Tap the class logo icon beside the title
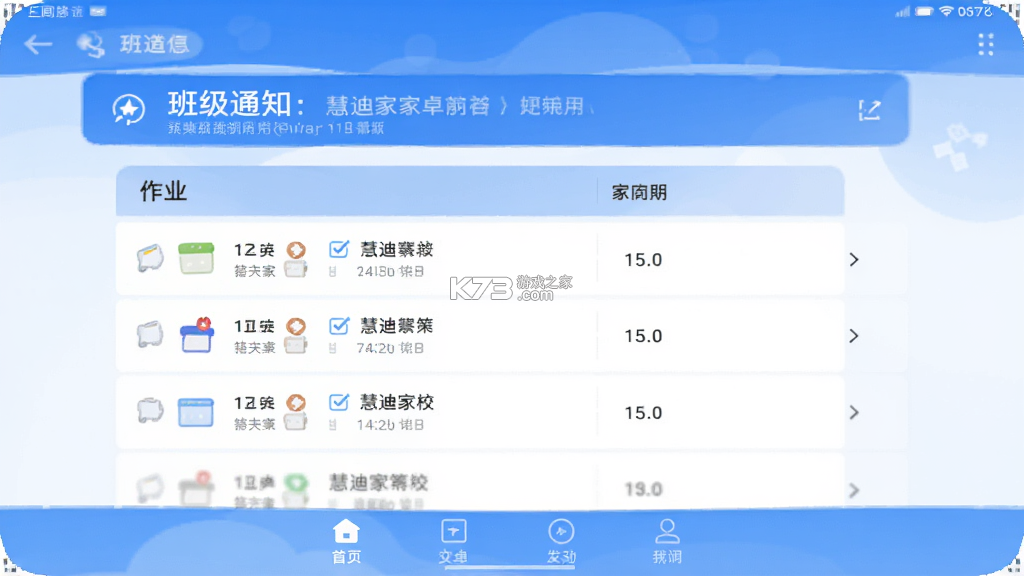 [91, 44]
